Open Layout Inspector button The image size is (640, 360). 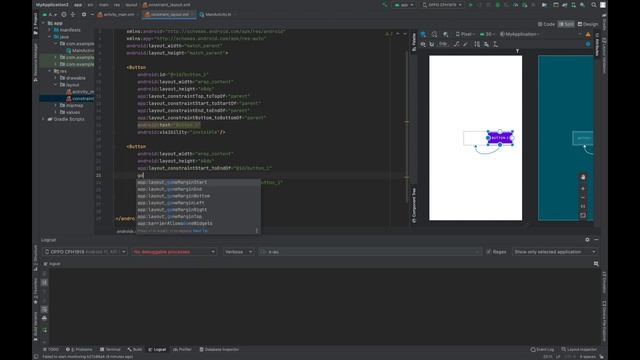coord(579,349)
